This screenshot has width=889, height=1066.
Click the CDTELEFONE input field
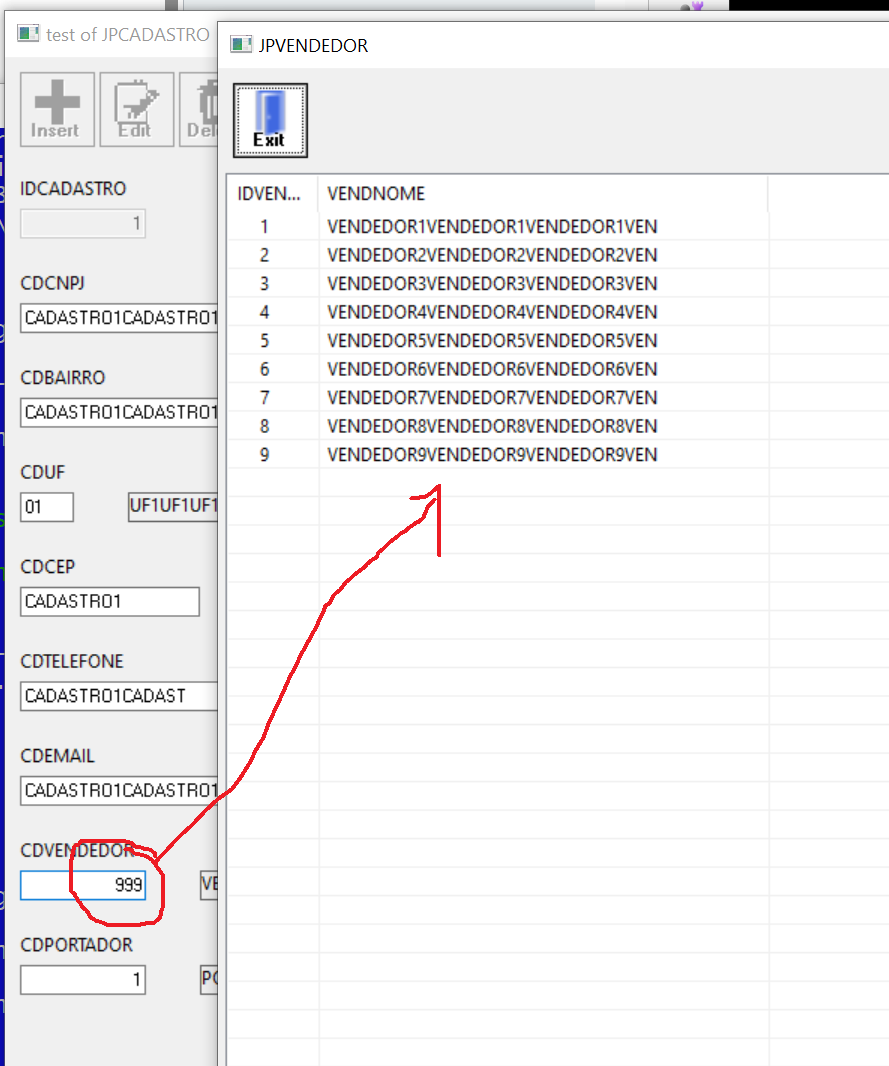pyautogui.click(x=119, y=696)
